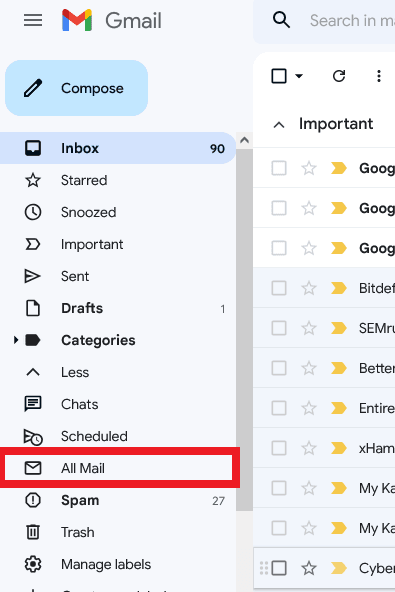Screen dimensions: 395x592
Task: Toggle importance marker on Entire email
Action: [338, 408]
